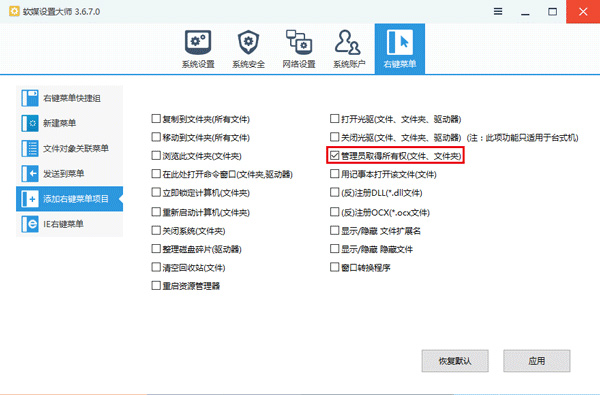Select IE右键菜单 in sidebar
The width and height of the screenshot is (600, 395).
point(69,224)
